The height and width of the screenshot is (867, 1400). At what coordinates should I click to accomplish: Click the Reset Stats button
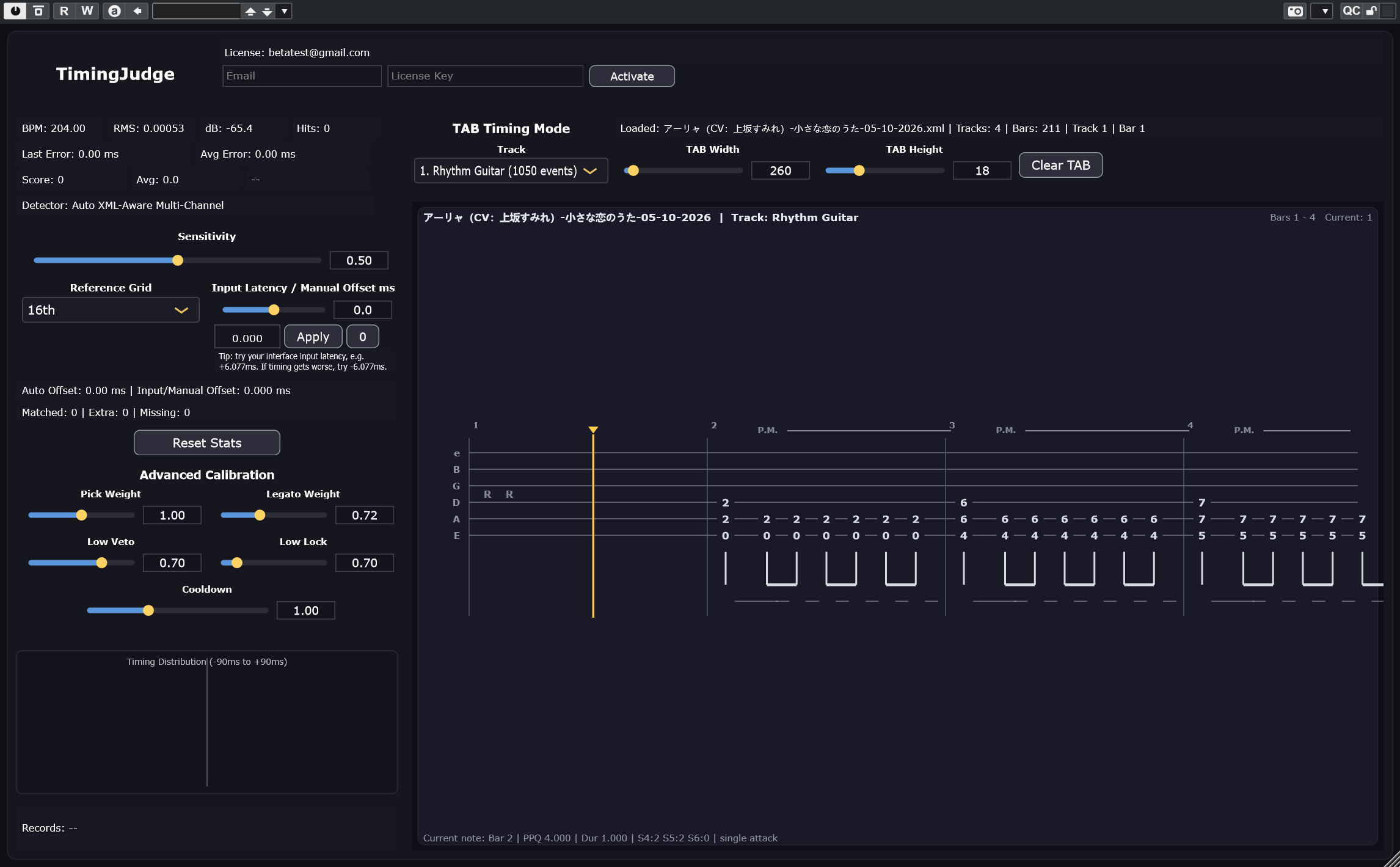(206, 442)
